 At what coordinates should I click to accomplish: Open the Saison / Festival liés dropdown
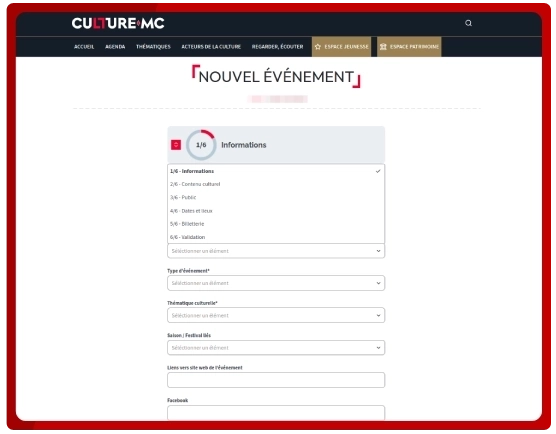tap(276, 347)
